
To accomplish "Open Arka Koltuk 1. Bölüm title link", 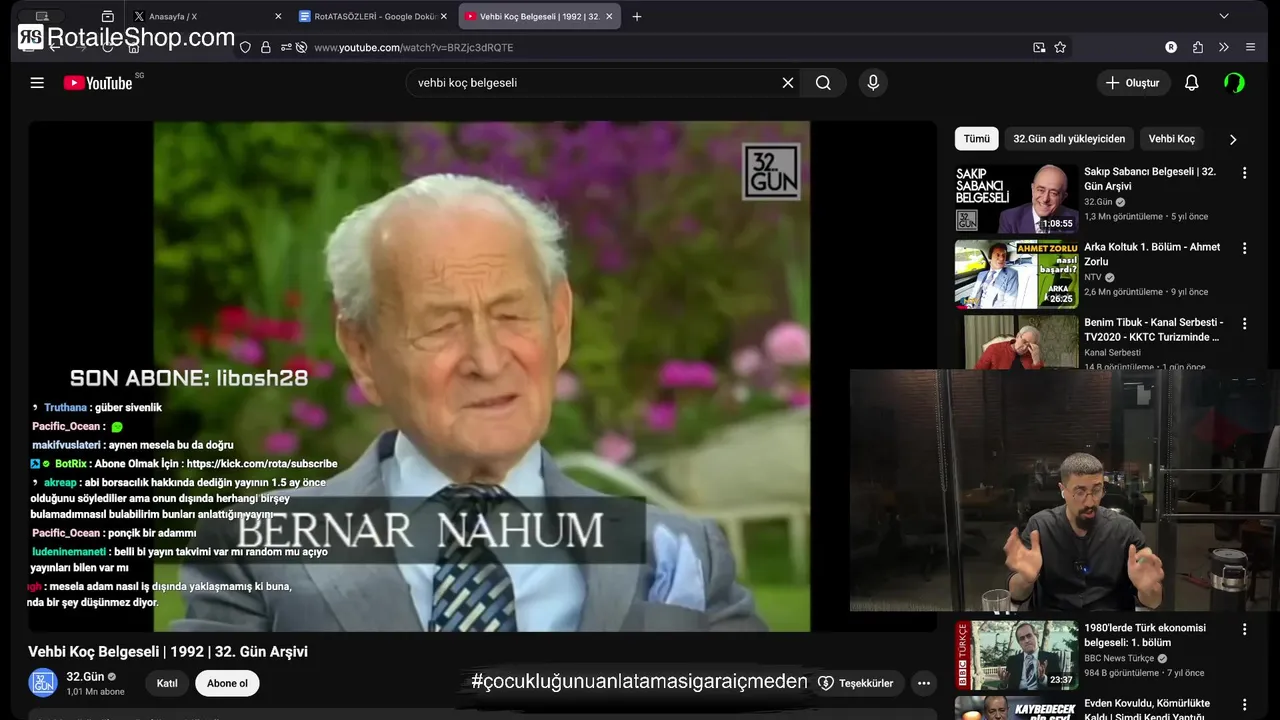I will pyautogui.click(x=1152, y=254).
